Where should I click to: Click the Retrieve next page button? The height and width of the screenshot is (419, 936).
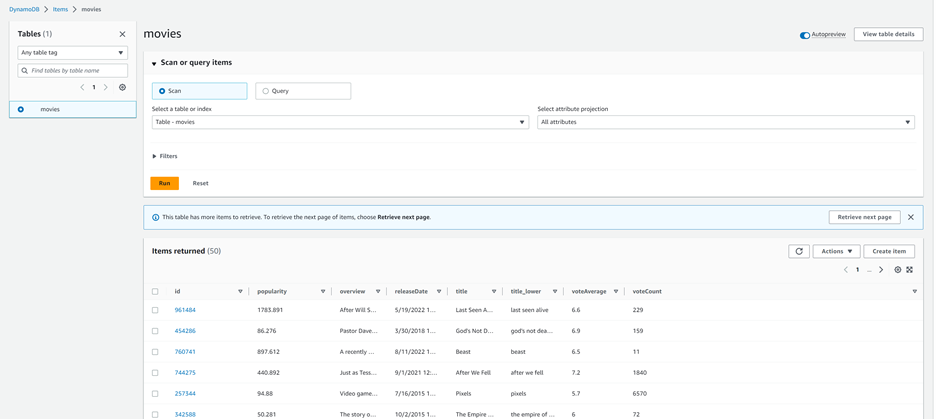864,217
